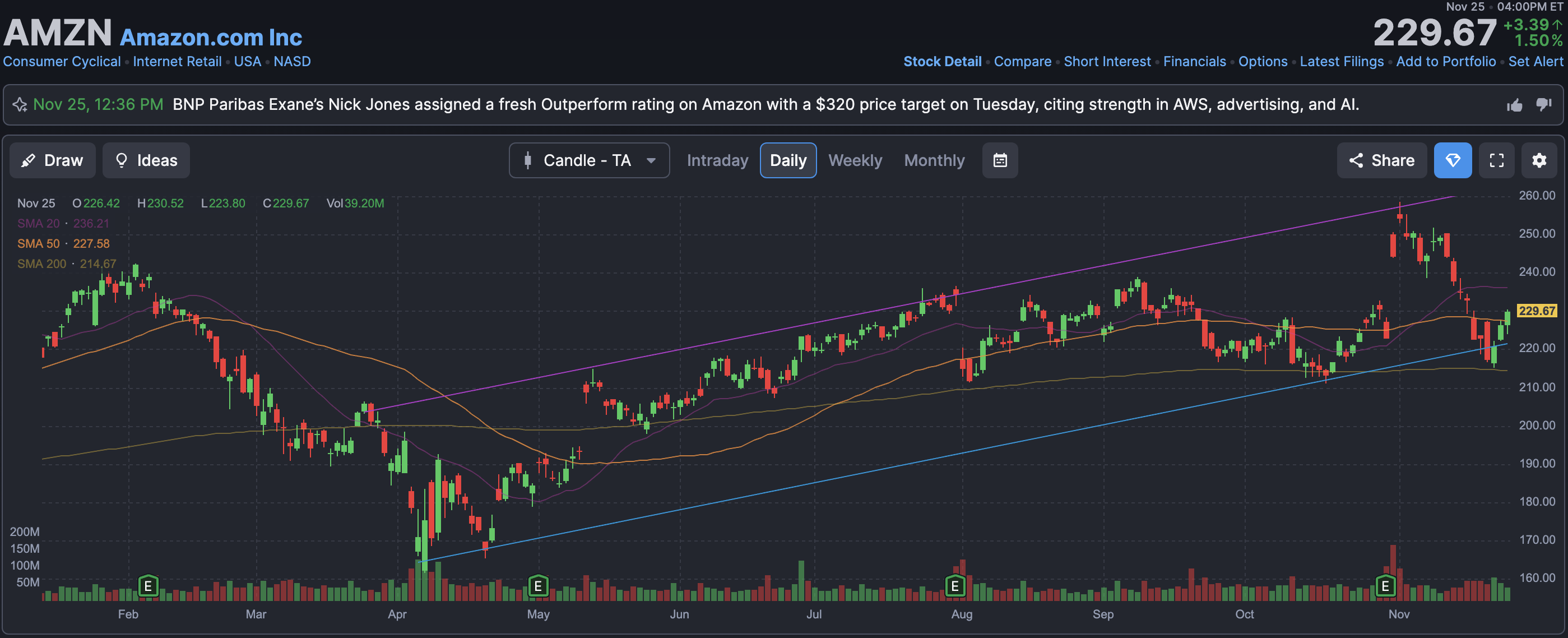The image size is (1568, 638).
Task: Toggle SMA 200 indicator label
Action: 41,263
